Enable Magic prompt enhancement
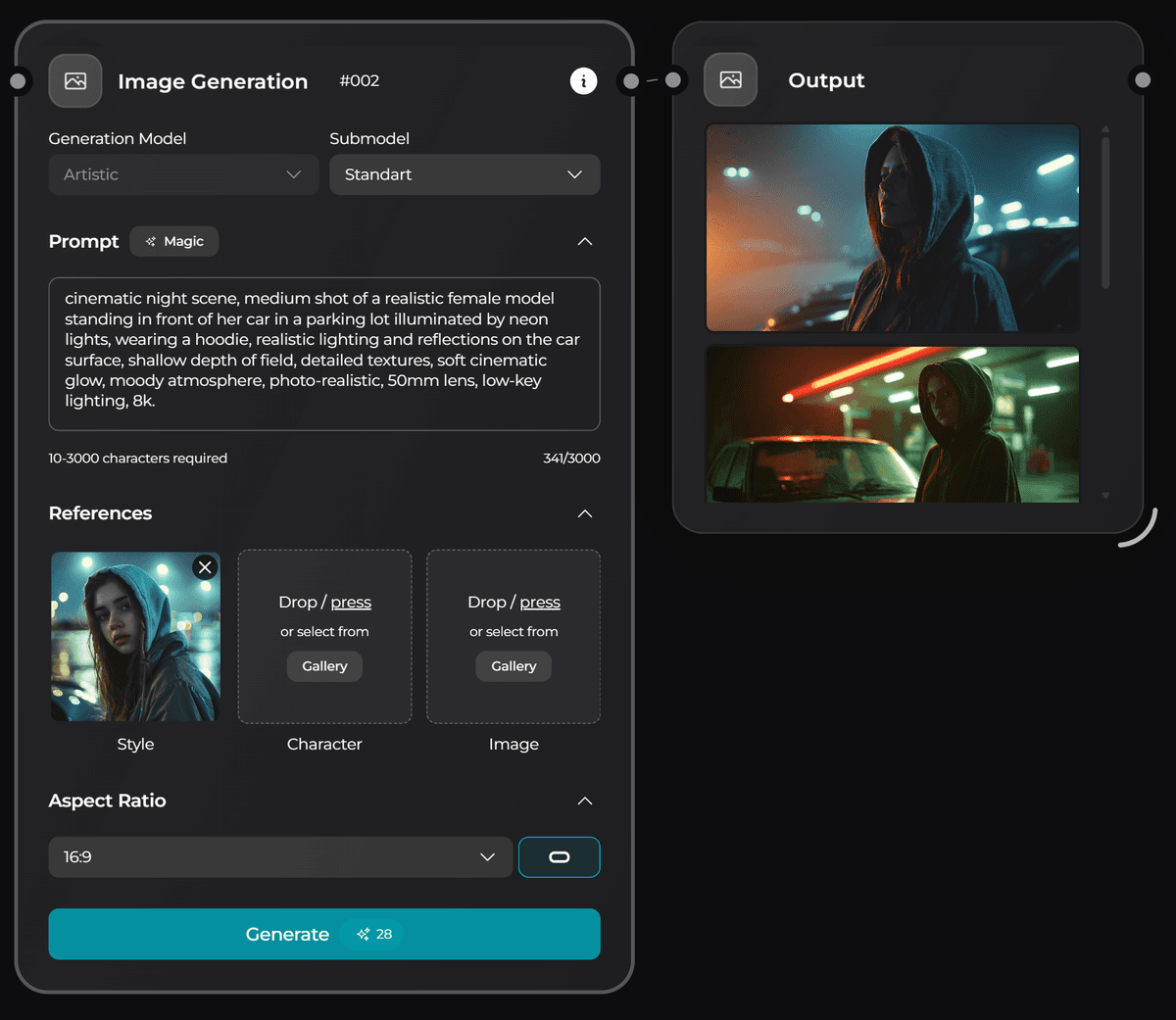Screen dimensions: 1176x1020 (x=174, y=241)
